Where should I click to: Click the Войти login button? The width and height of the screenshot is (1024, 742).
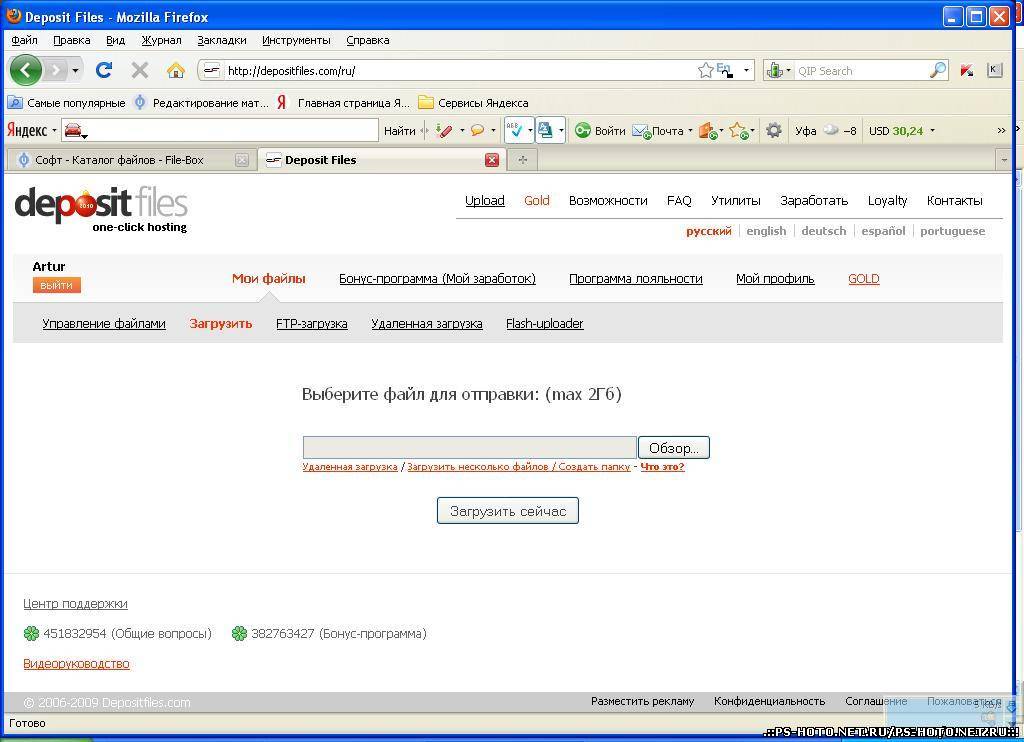click(x=600, y=131)
